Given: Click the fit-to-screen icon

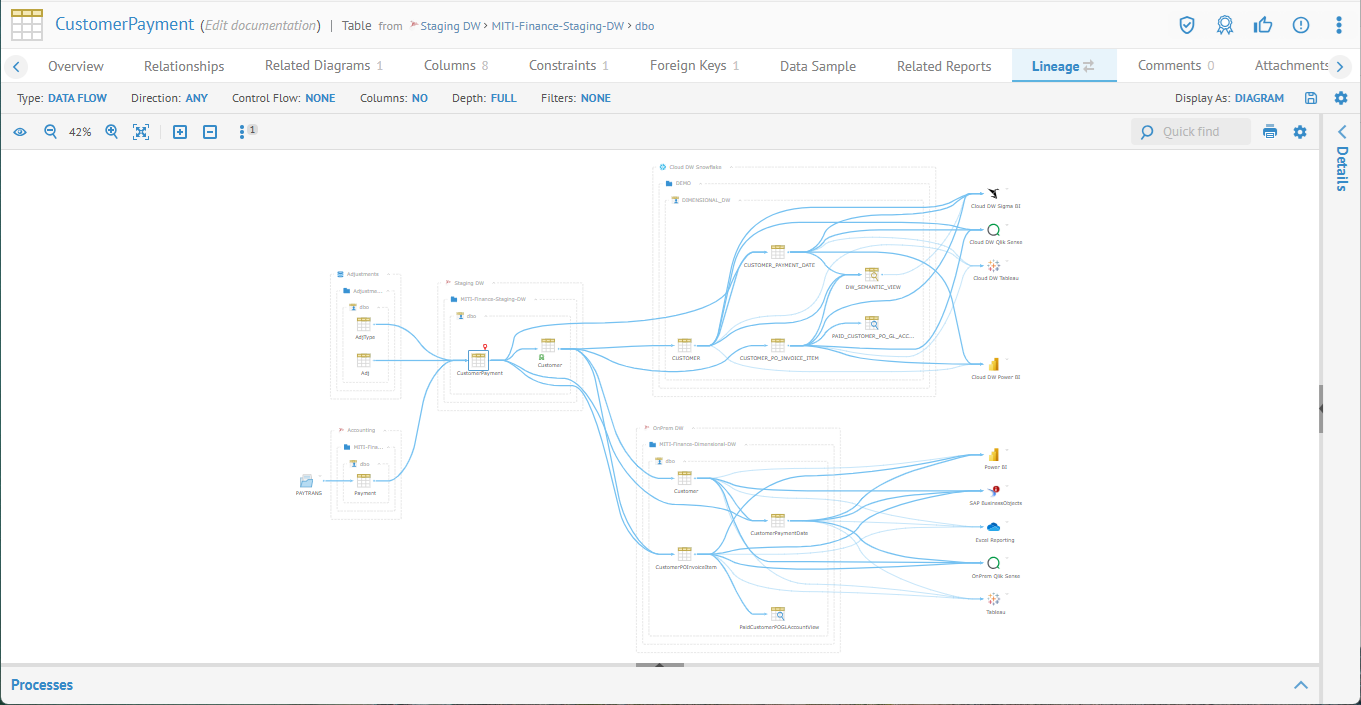Looking at the screenshot, I should pyautogui.click(x=141, y=132).
